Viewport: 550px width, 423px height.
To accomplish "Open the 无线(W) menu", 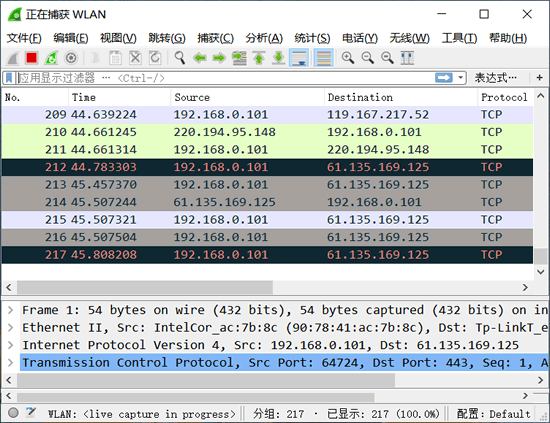I will pos(409,38).
